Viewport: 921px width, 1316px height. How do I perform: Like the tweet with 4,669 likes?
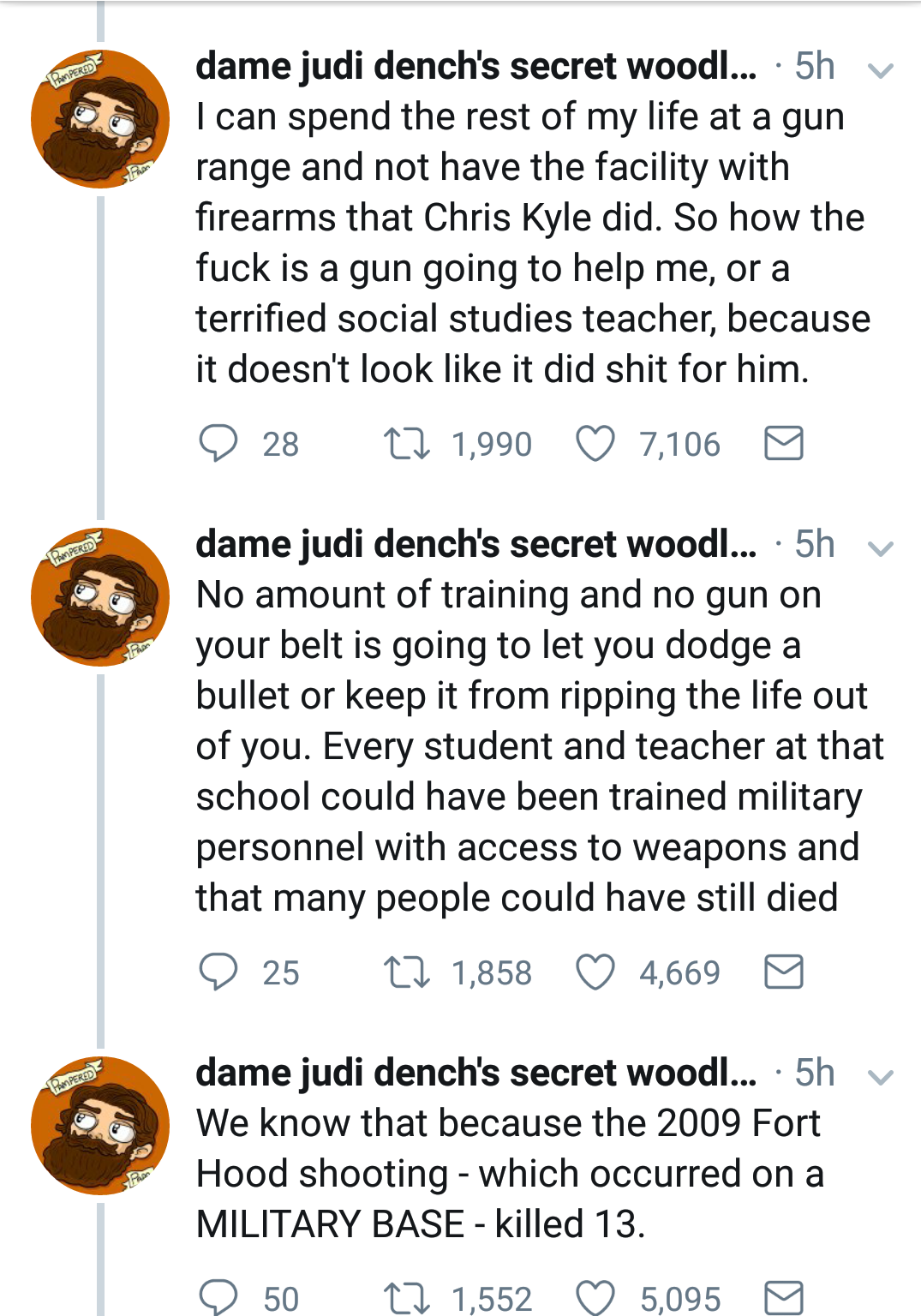pos(595,972)
